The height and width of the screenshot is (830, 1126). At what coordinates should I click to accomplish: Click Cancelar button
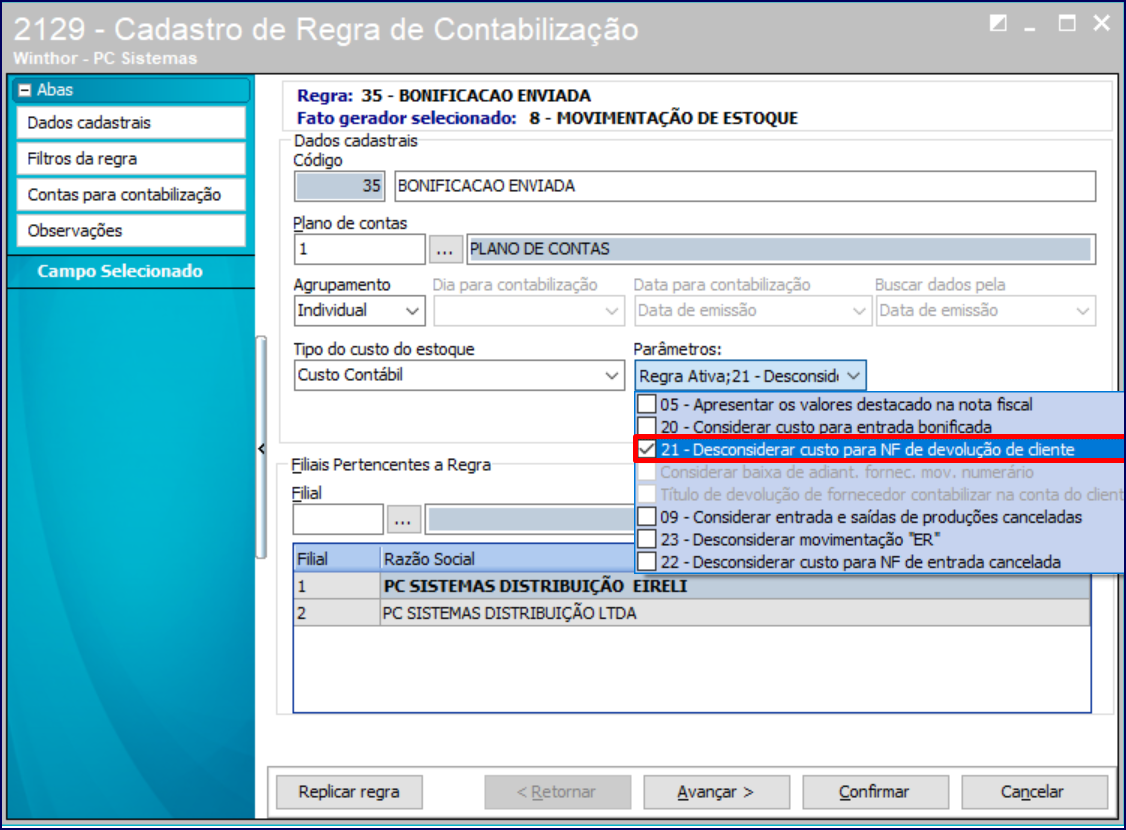[x=1033, y=792]
